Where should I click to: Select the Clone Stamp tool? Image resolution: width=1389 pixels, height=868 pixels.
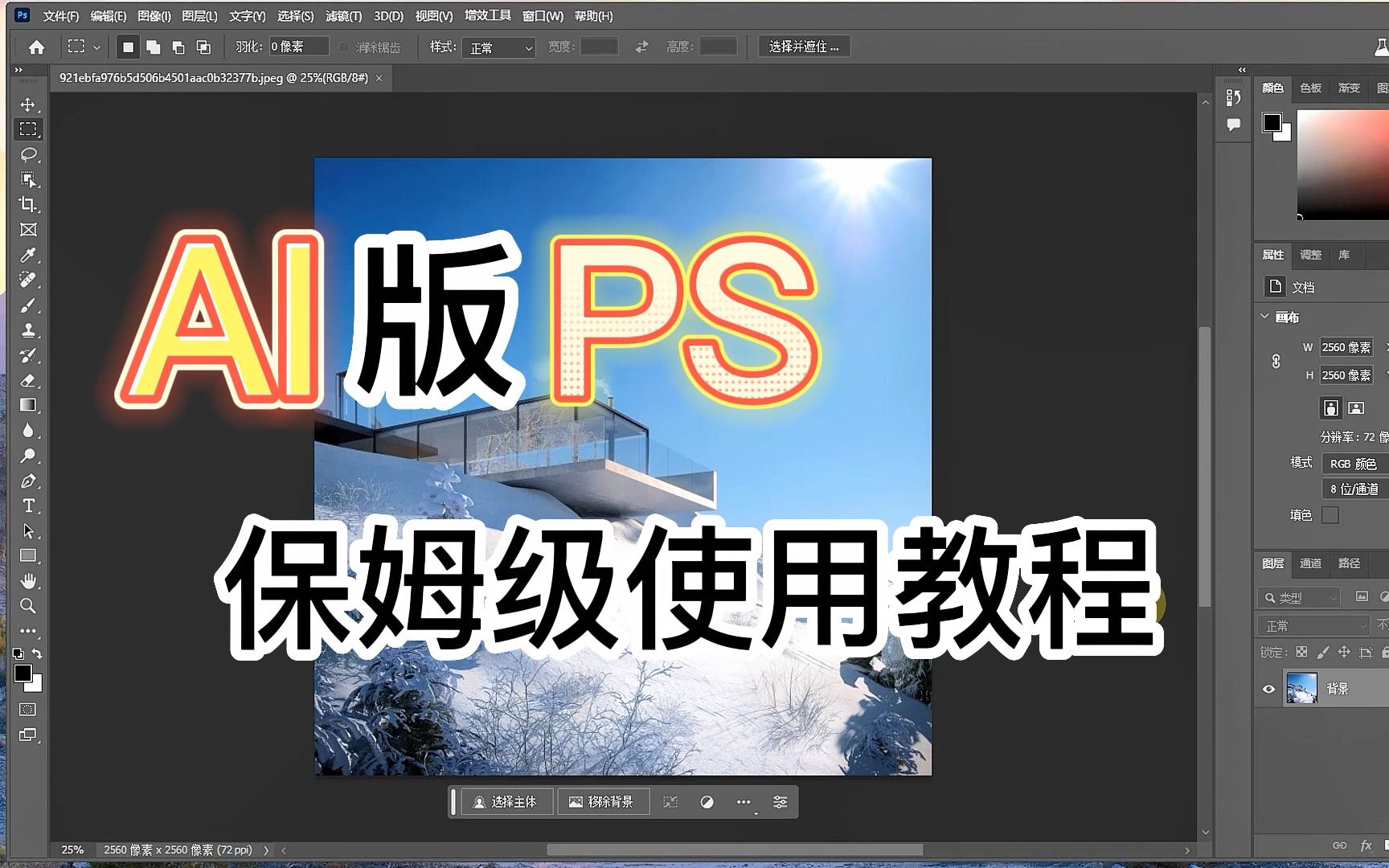[28, 330]
